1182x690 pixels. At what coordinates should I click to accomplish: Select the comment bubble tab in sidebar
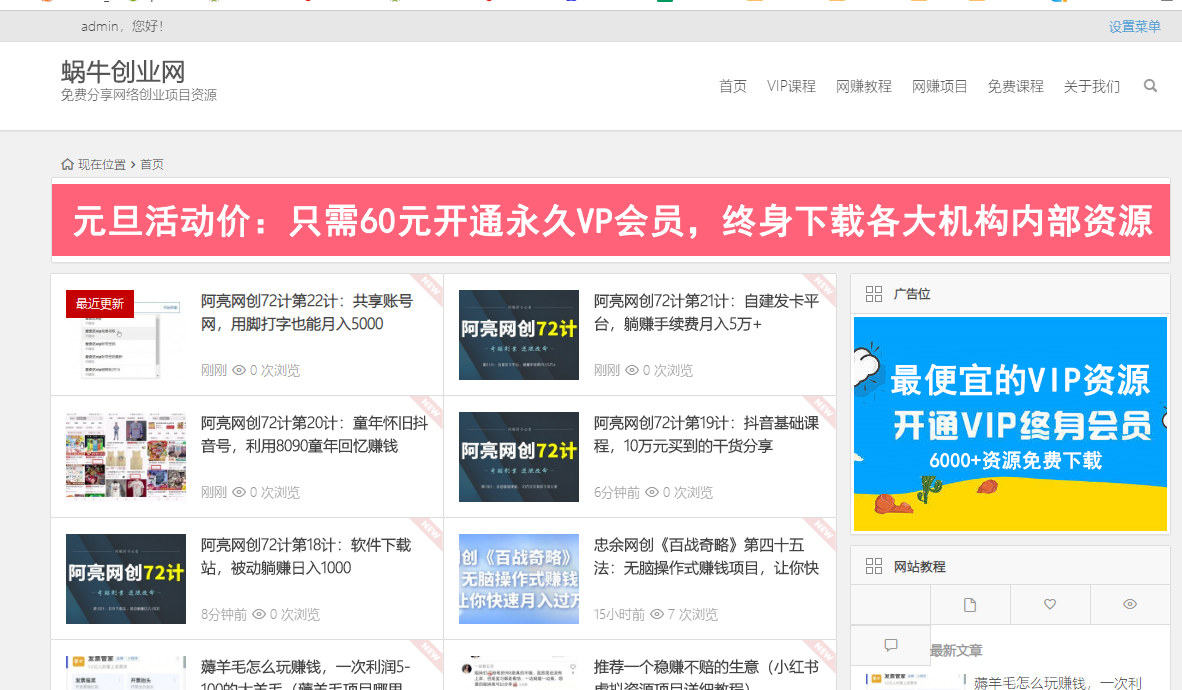point(891,645)
